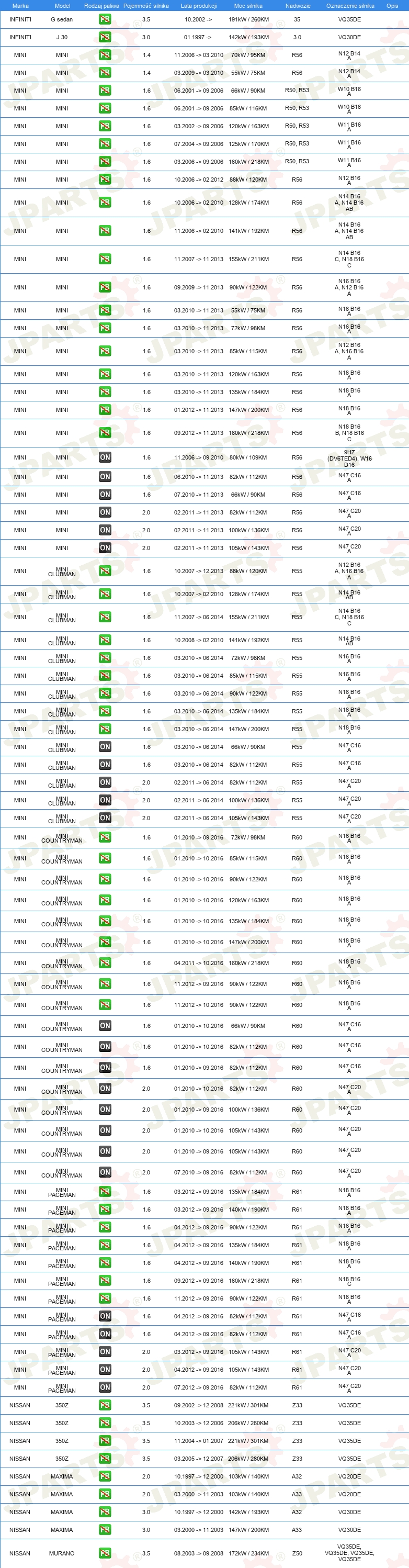
Task: Click the petrol icon in the Maxima A33 147kW / 200KM row
Action: (105, 1530)
